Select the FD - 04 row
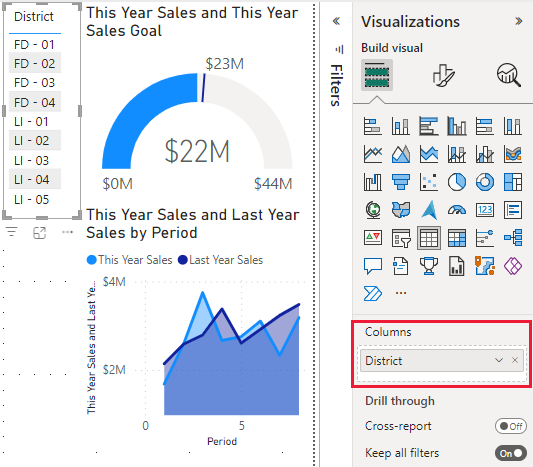533x467 pixels. pos(35,102)
